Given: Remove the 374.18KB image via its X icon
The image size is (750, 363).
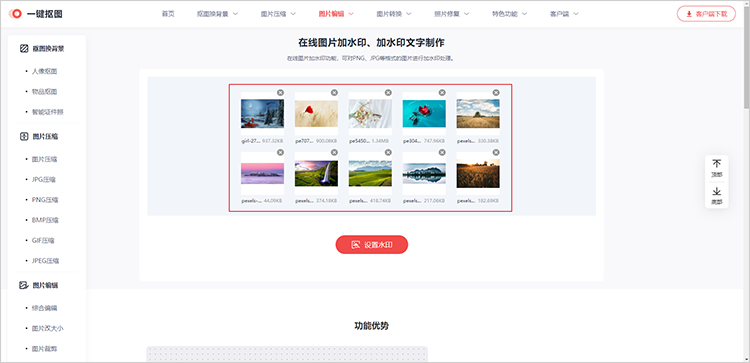Looking at the screenshot, I should pos(334,152).
